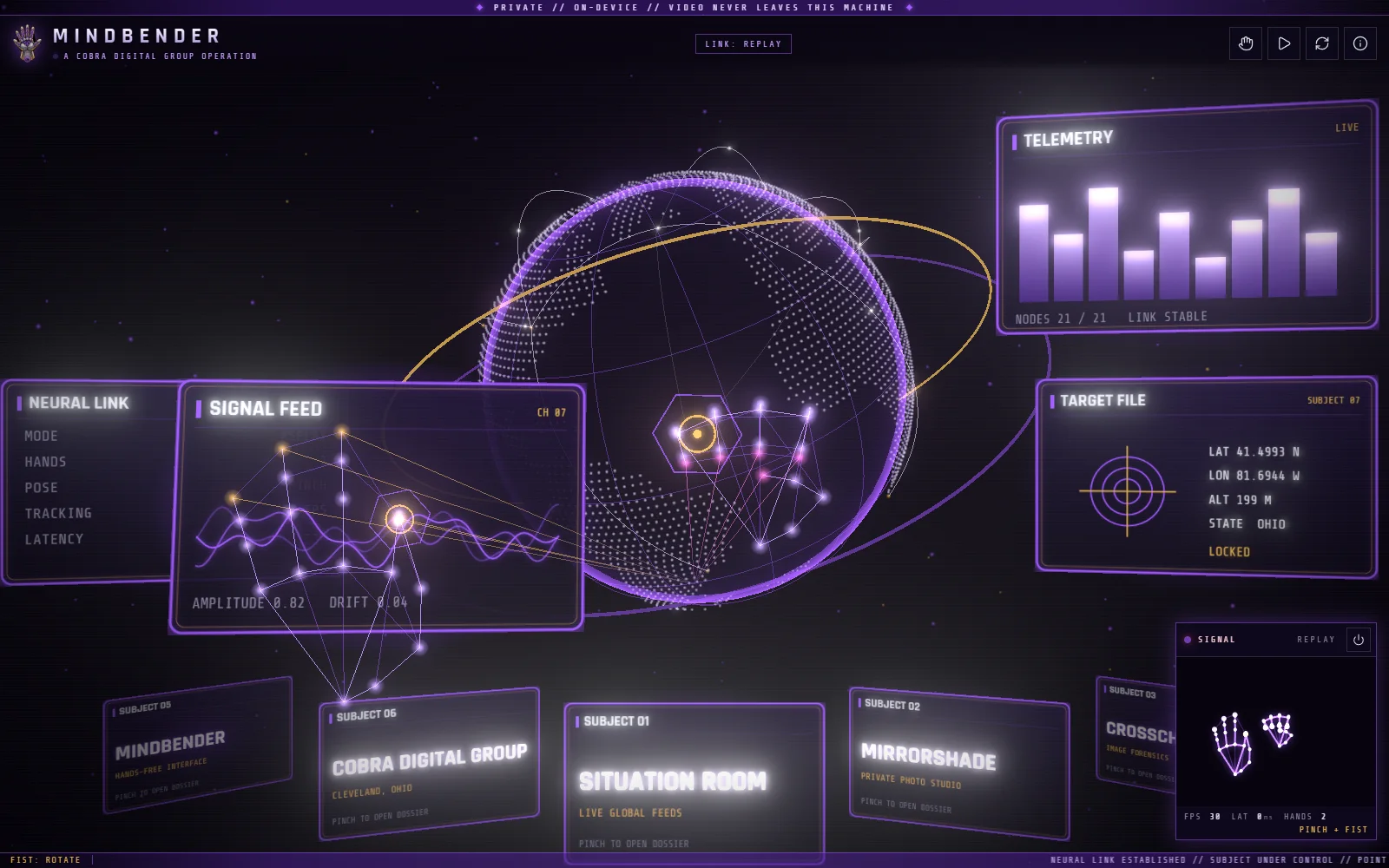Click the hexagon pinch cursor on the globe
Viewport: 1389px width, 868px height.
point(697,433)
